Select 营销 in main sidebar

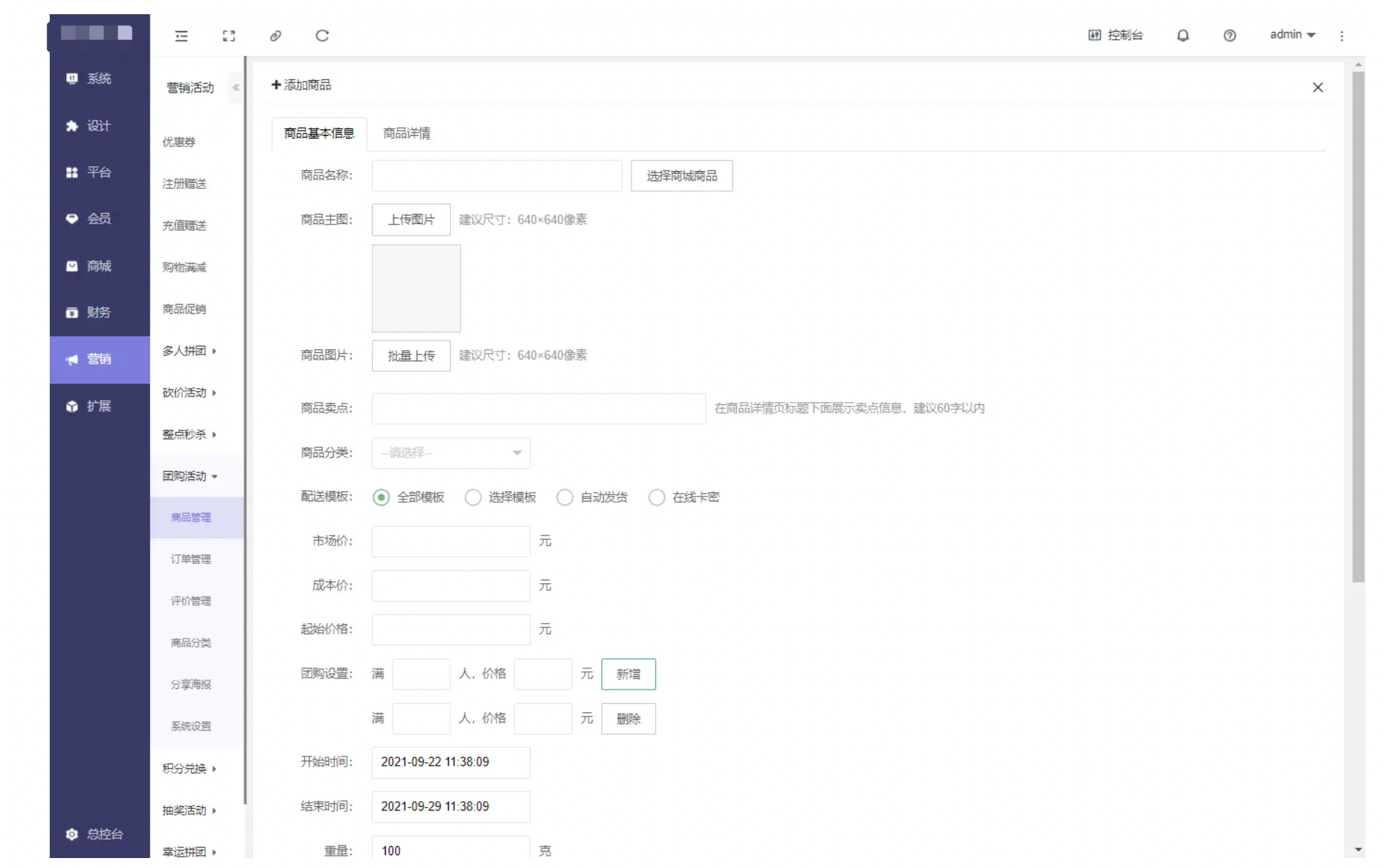coord(99,359)
